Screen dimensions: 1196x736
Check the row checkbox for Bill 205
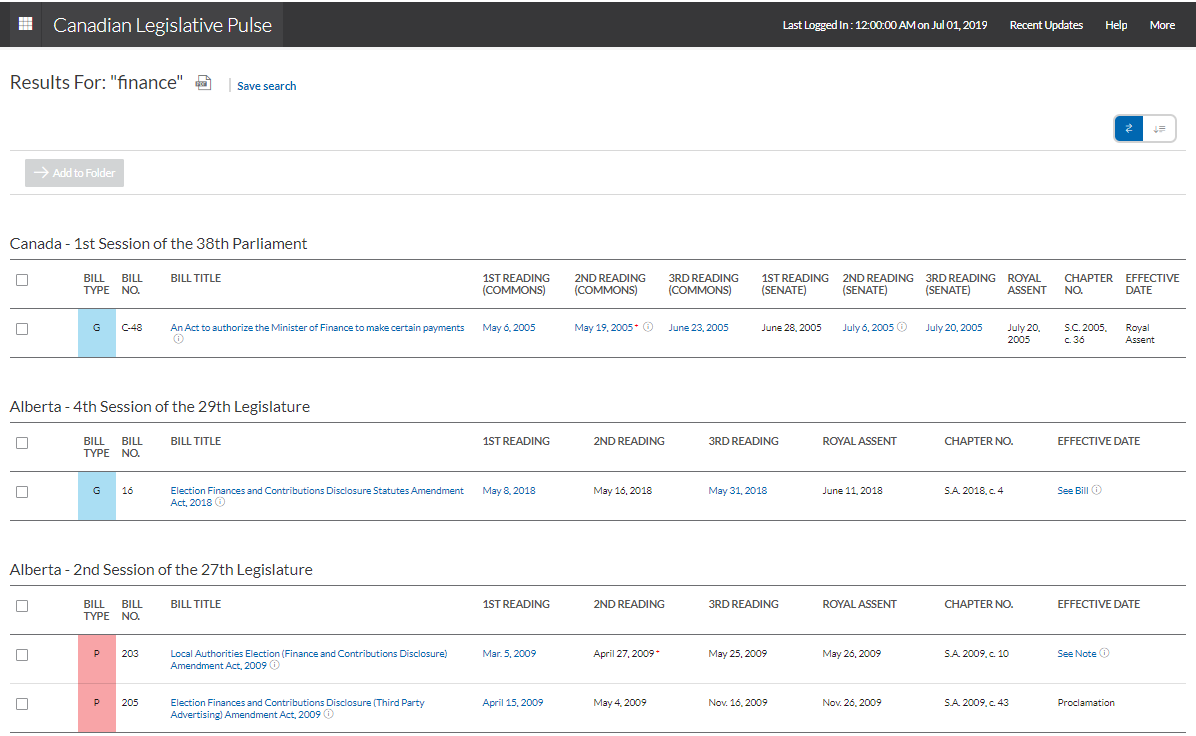click(x=22, y=702)
